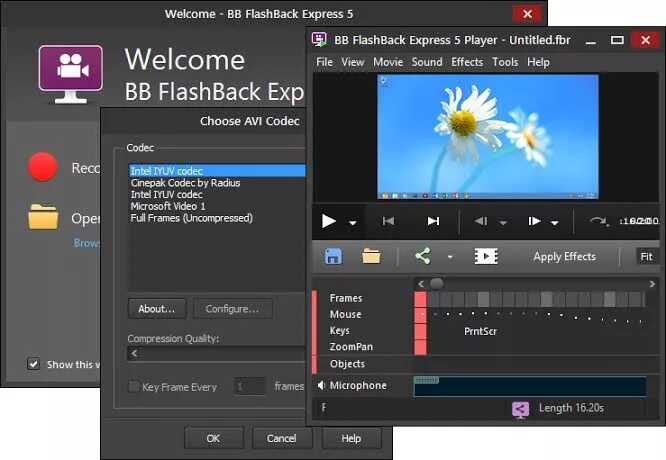Select the ZoomPan track label

click(x=351, y=347)
